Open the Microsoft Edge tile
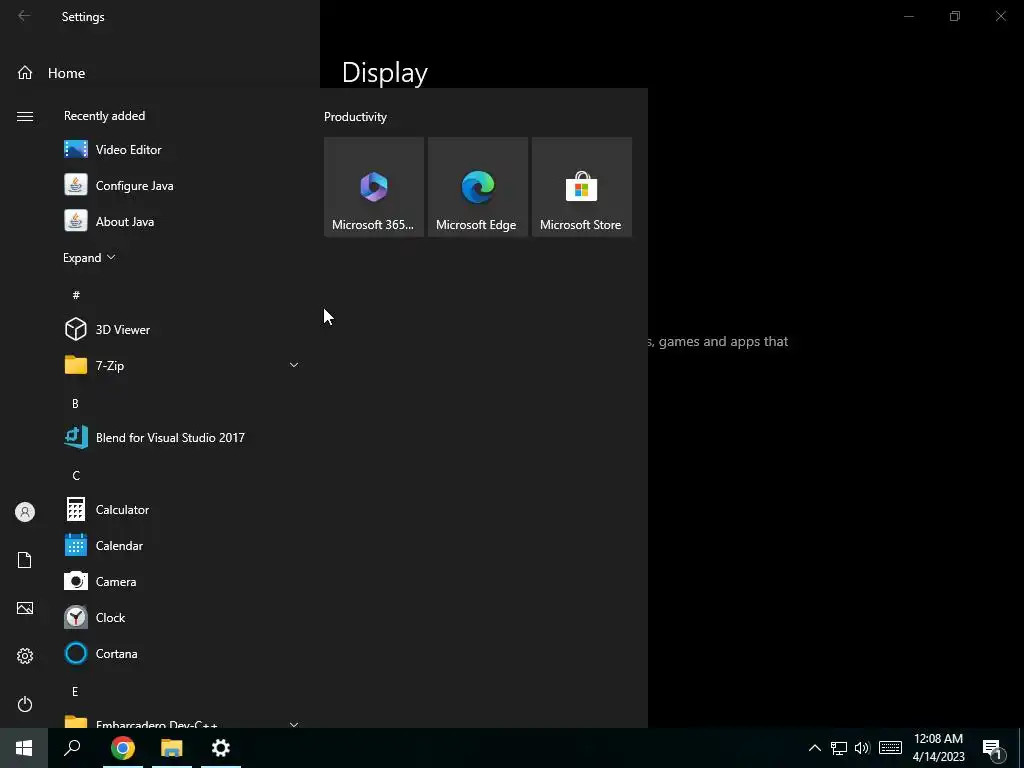 coord(478,187)
